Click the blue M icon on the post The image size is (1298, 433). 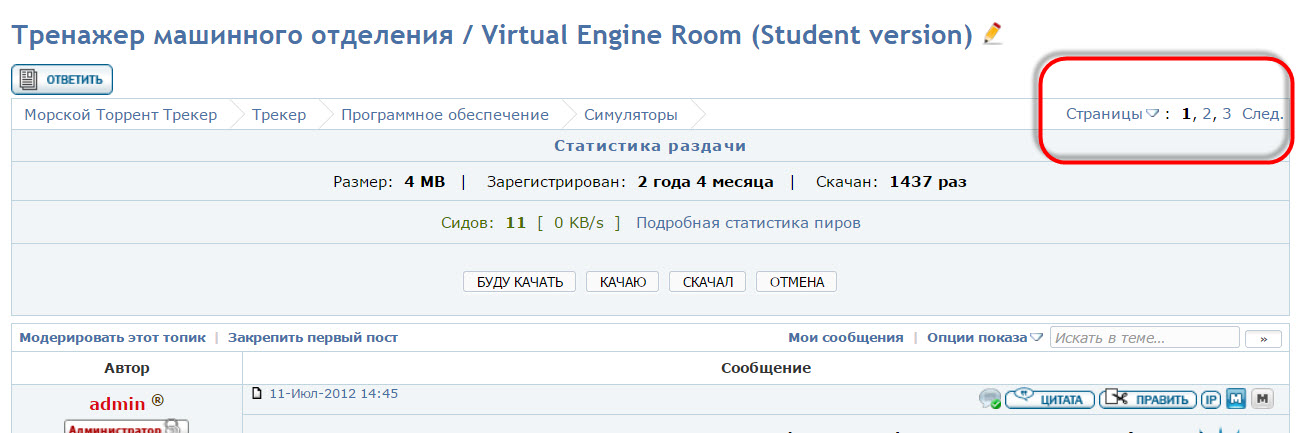[x=1236, y=399]
